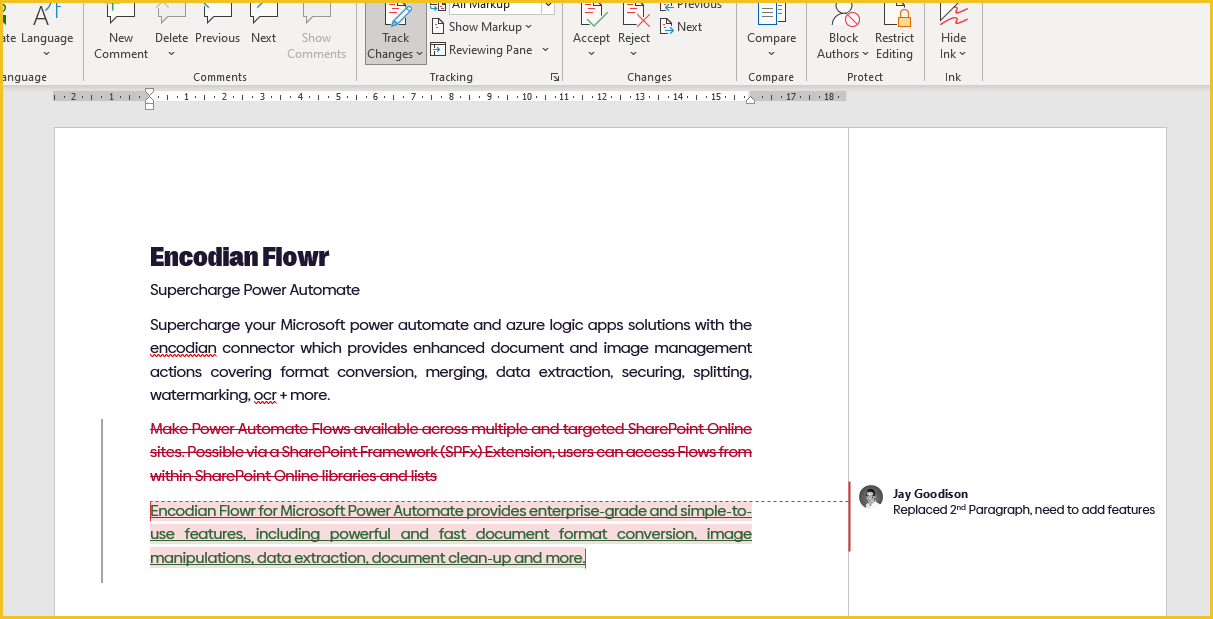Click the Supercharge Power Automate subtitle
Screen dimensions: 1213x619
[x=255, y=290]
